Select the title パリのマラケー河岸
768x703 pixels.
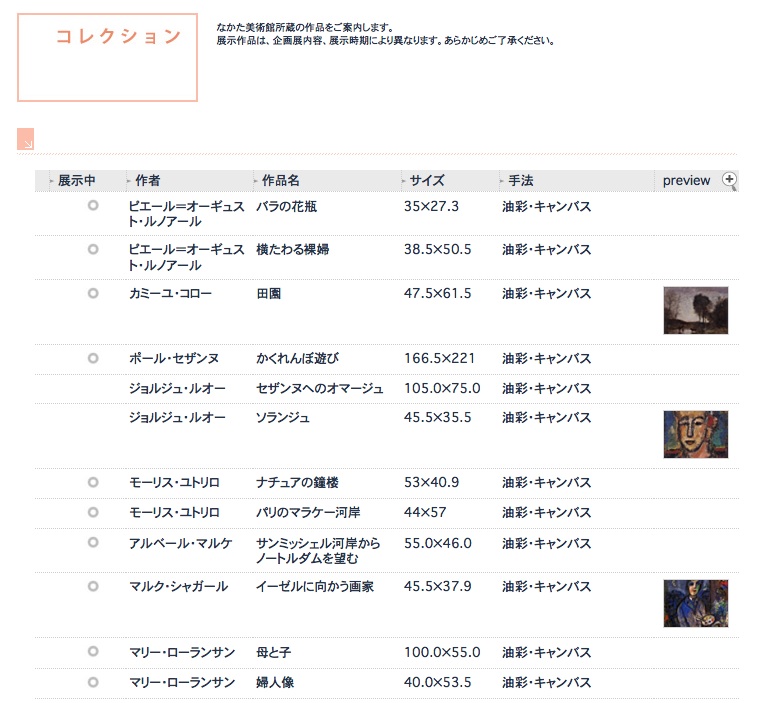pos(308,512)
